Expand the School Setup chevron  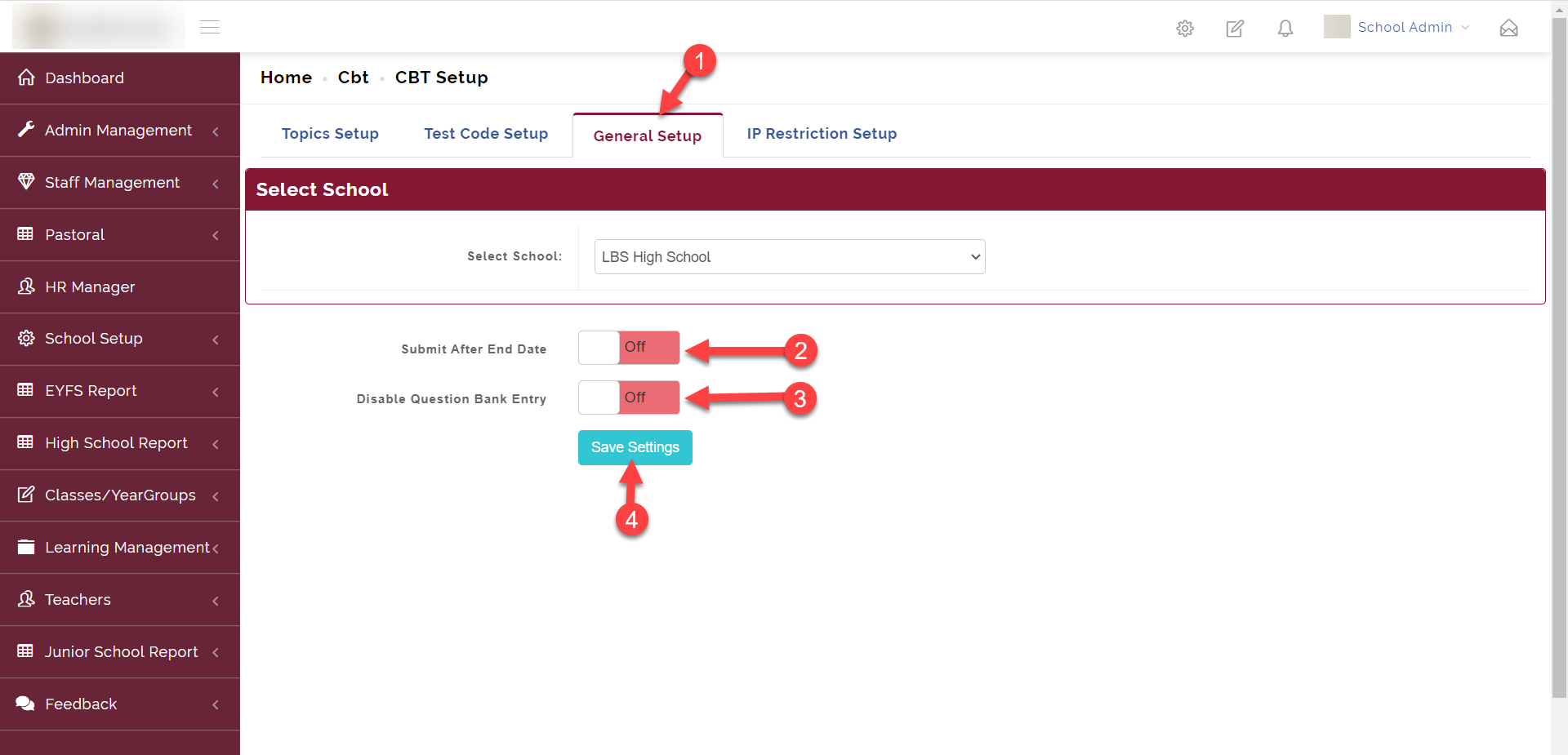216,340
